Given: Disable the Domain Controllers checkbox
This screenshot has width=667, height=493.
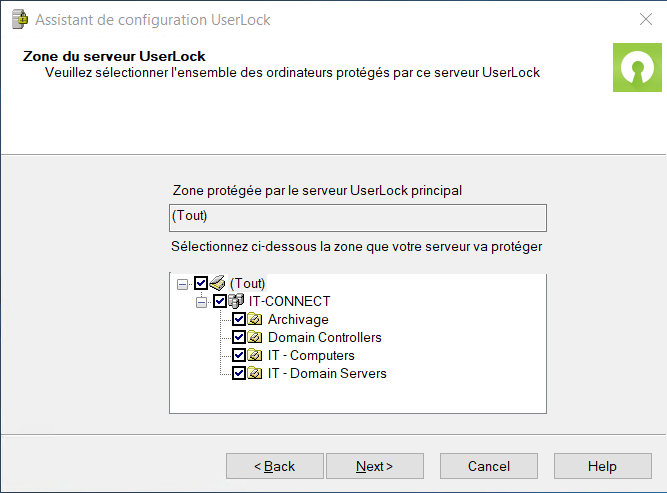Looking at the screenshot, I should click(x=239, y=337).
